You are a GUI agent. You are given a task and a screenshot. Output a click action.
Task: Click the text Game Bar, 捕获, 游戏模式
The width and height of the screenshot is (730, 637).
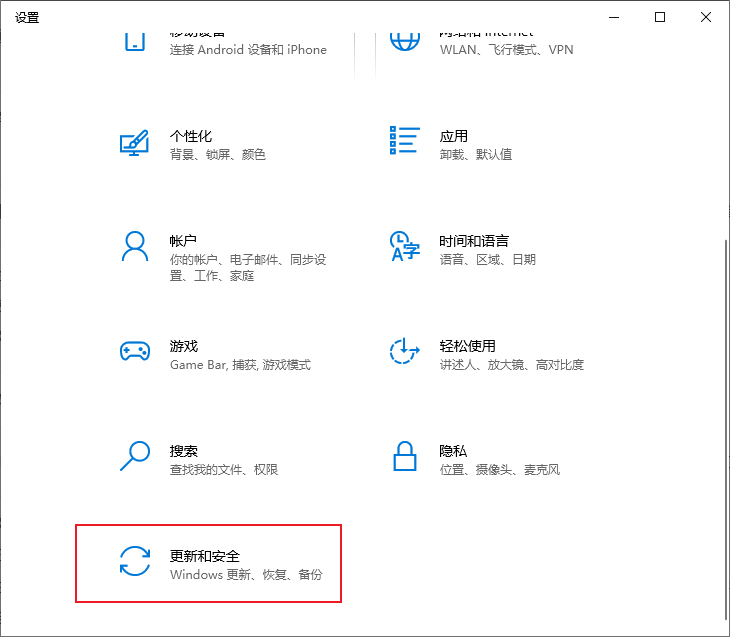point(240,365)
